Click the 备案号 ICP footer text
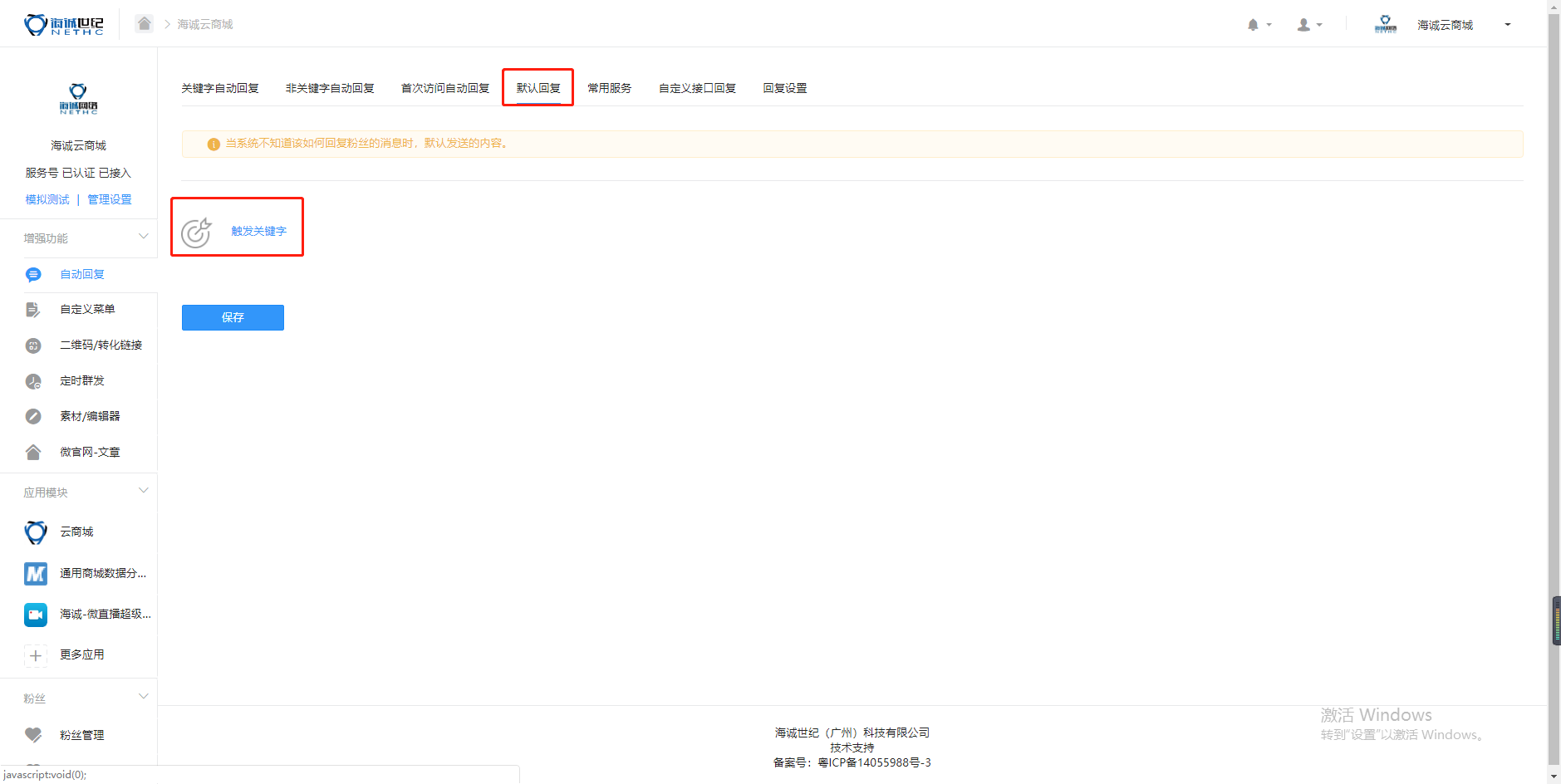The width and height of the screenshot is (1561, 784). click(852, 762)
